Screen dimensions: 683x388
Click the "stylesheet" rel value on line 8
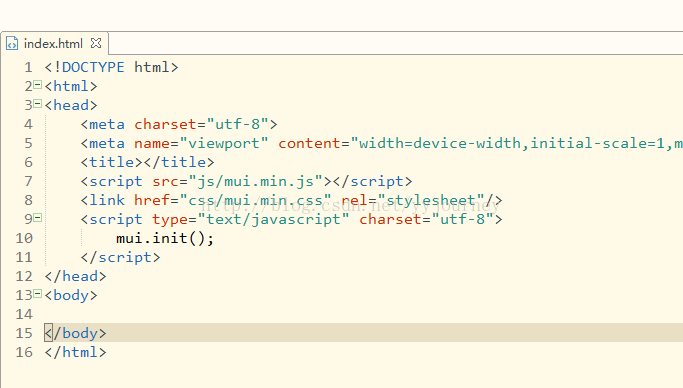pyautogui.click(x=431, y=200)
